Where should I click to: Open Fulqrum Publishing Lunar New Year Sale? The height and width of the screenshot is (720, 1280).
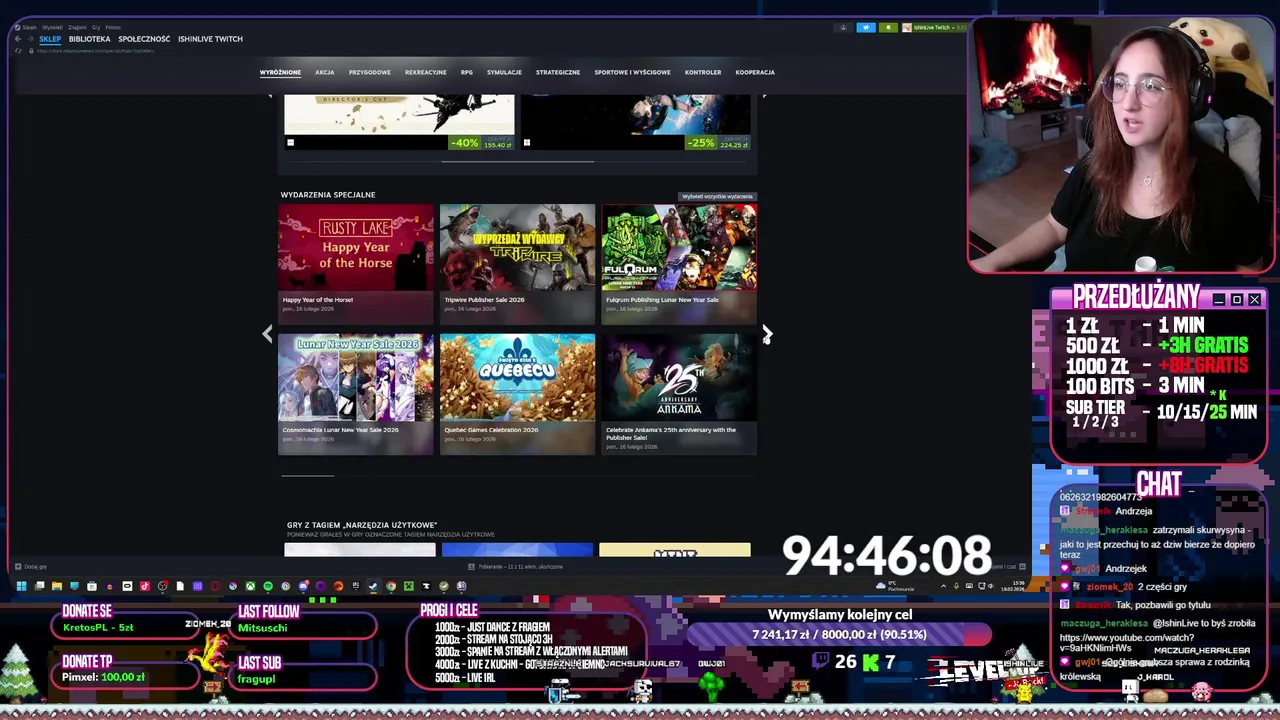pos(679,264)
